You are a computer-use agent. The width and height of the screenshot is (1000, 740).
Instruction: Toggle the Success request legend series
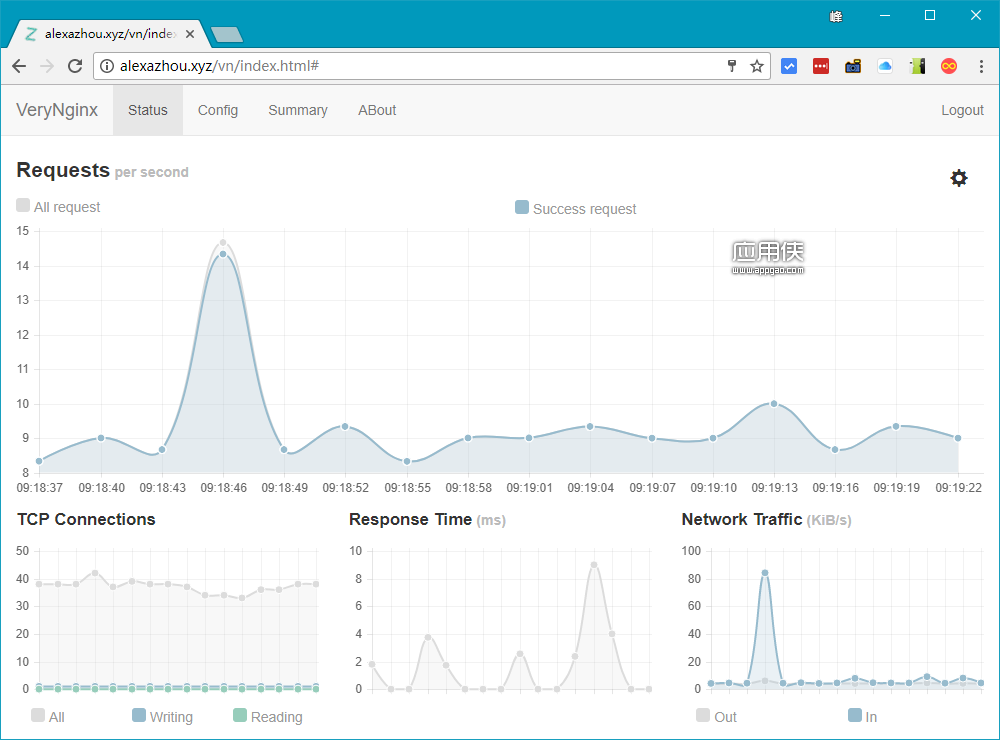tap(575, 208)
